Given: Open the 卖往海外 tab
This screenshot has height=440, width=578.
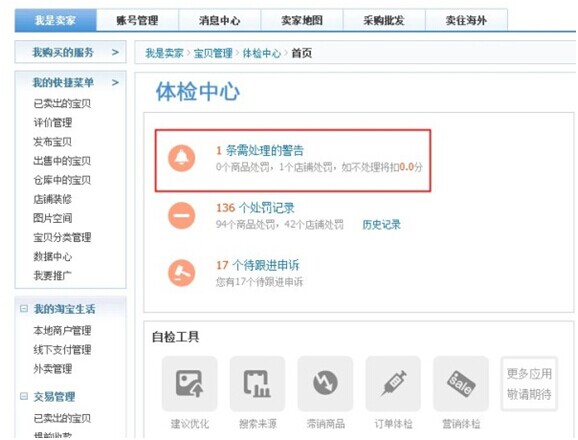Looking at the screenshot, I should pos(466,20).
